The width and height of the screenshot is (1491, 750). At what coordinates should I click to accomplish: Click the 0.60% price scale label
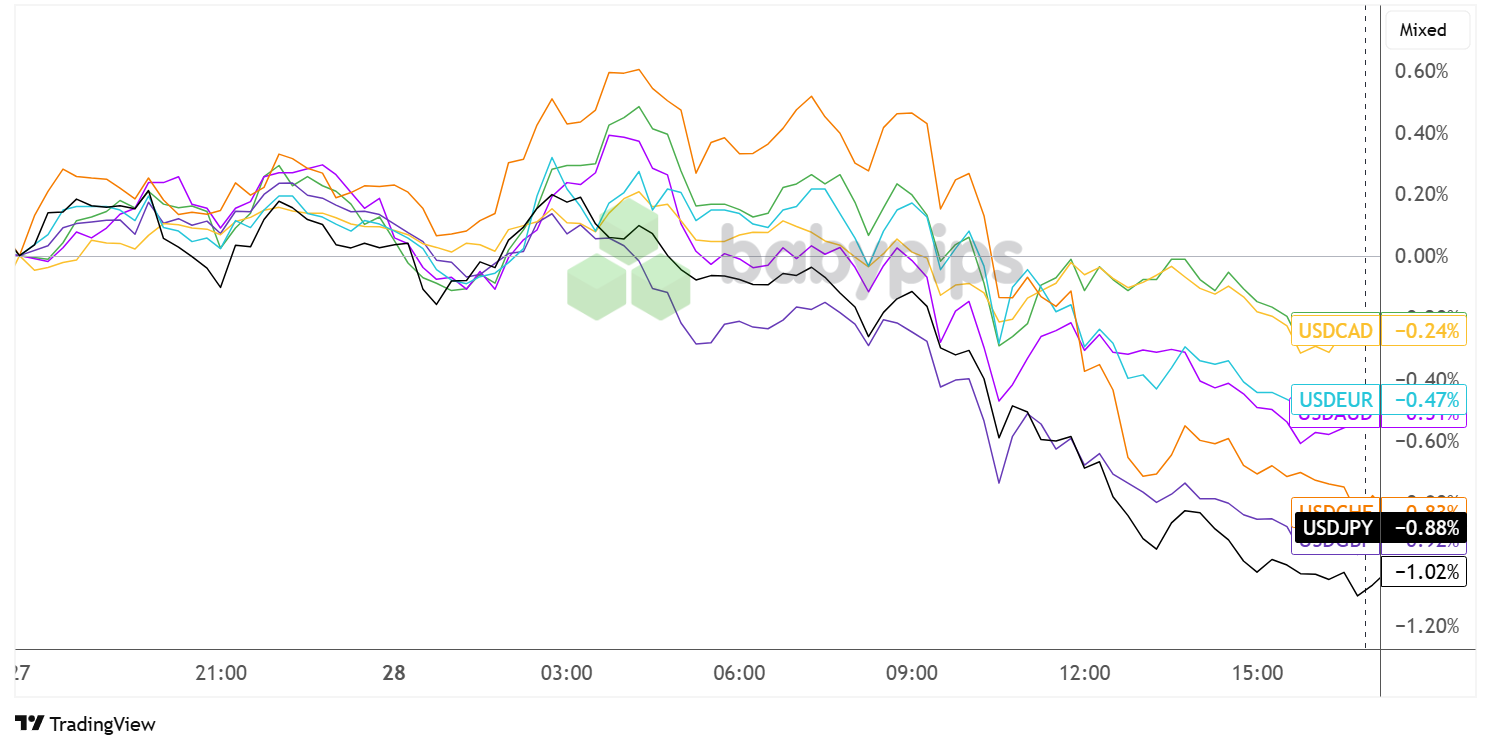[x=1421, y=72]
